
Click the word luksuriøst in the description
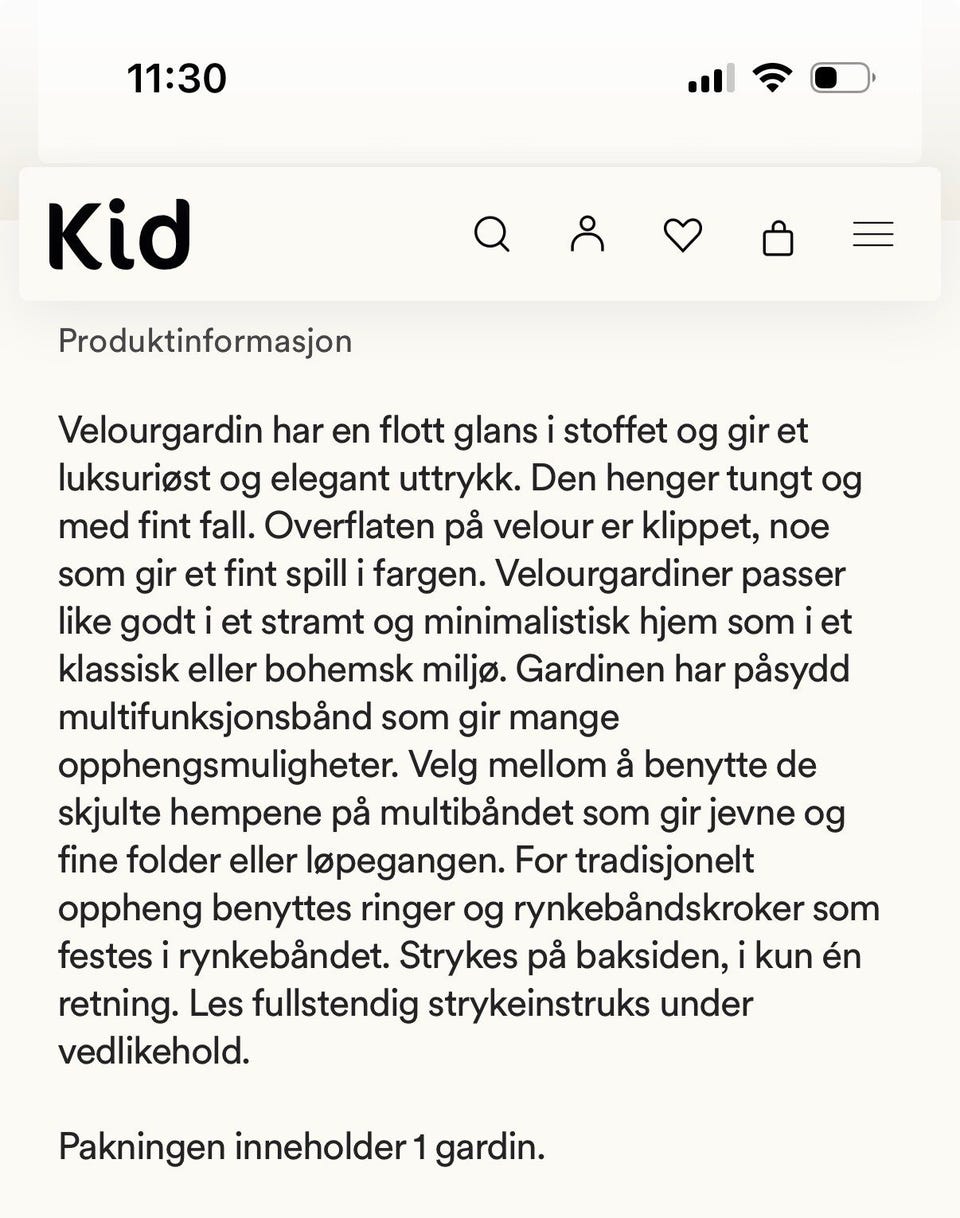(135, 480)
